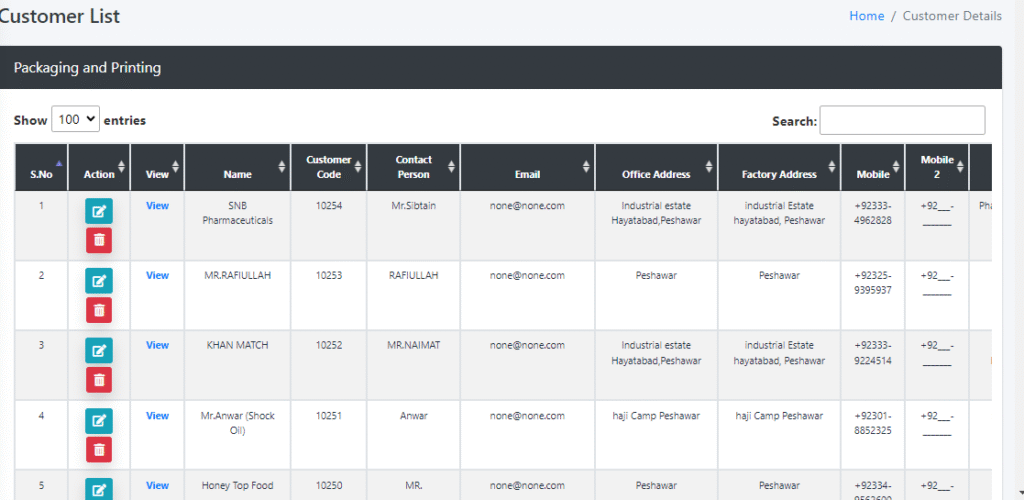Click contact person Mr.Sibtain
The image size is (1024, 500).
click(413, 206)
